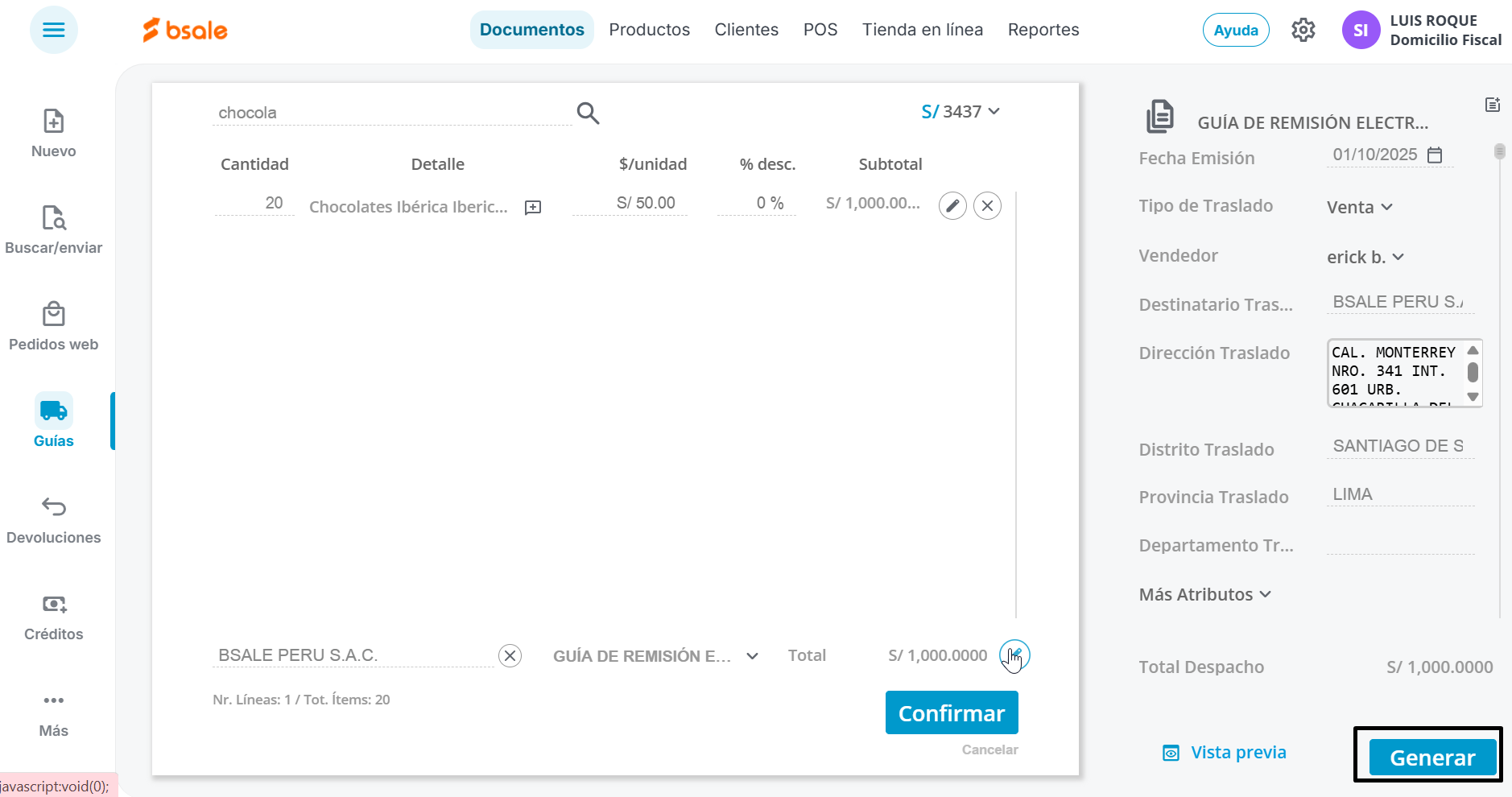Image resolution: width=1512 pixels, height=797 pixels.
Task: Open the Guía de Remisión document type dropdown
Action: click(x=655, y=656)
